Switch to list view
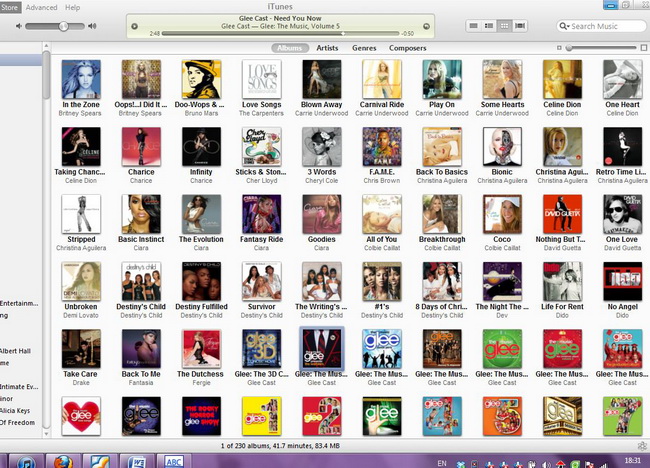 pyautogui.click(x=473, y=26)
